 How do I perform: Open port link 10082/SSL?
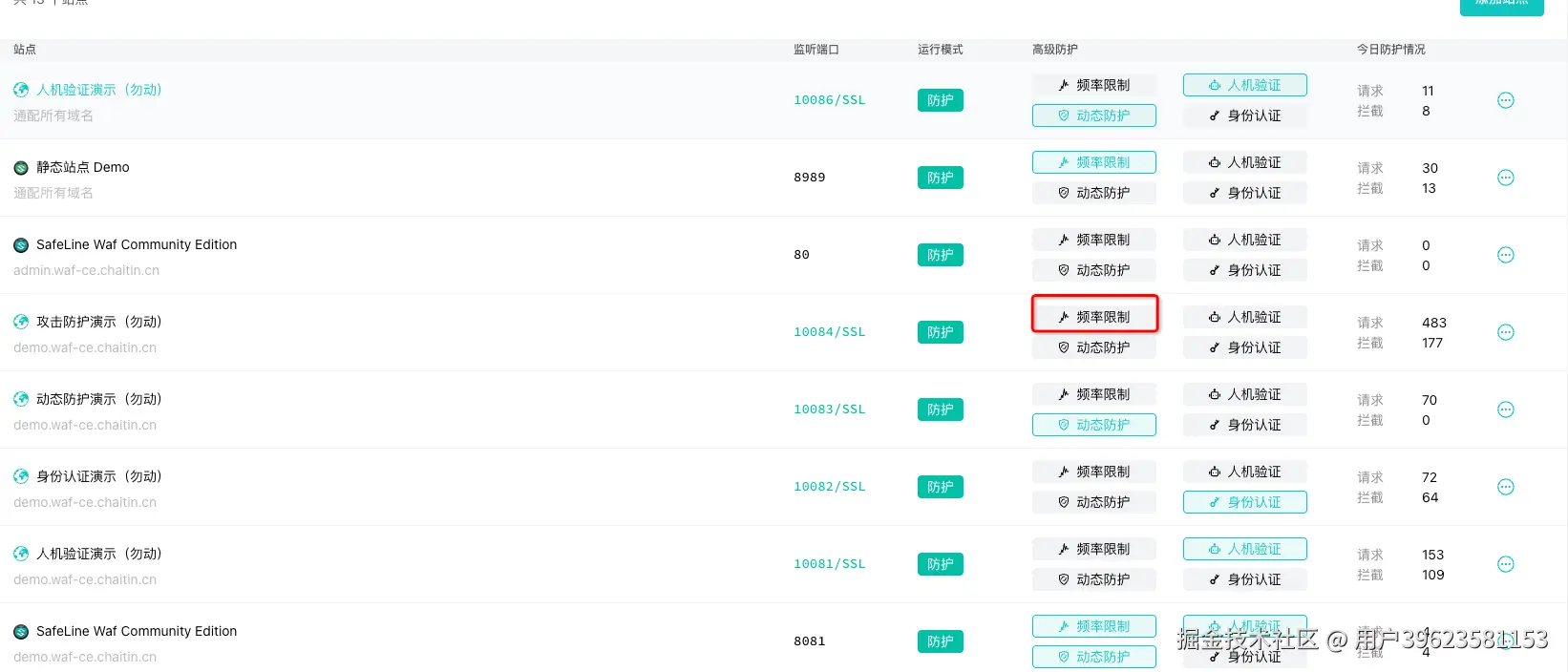tap(829, 487)
